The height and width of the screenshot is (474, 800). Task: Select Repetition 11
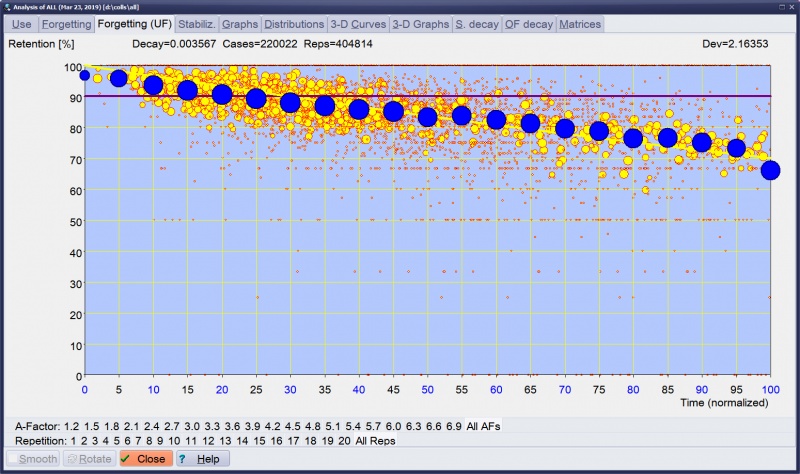(191, 441)
